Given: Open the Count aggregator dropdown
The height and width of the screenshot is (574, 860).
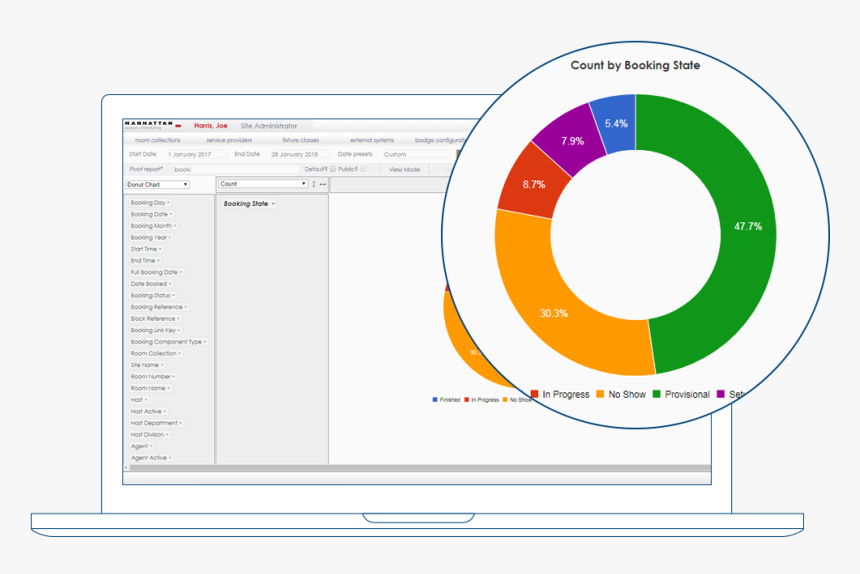Looking at the screenshot, I should click(x=263, y=184).
